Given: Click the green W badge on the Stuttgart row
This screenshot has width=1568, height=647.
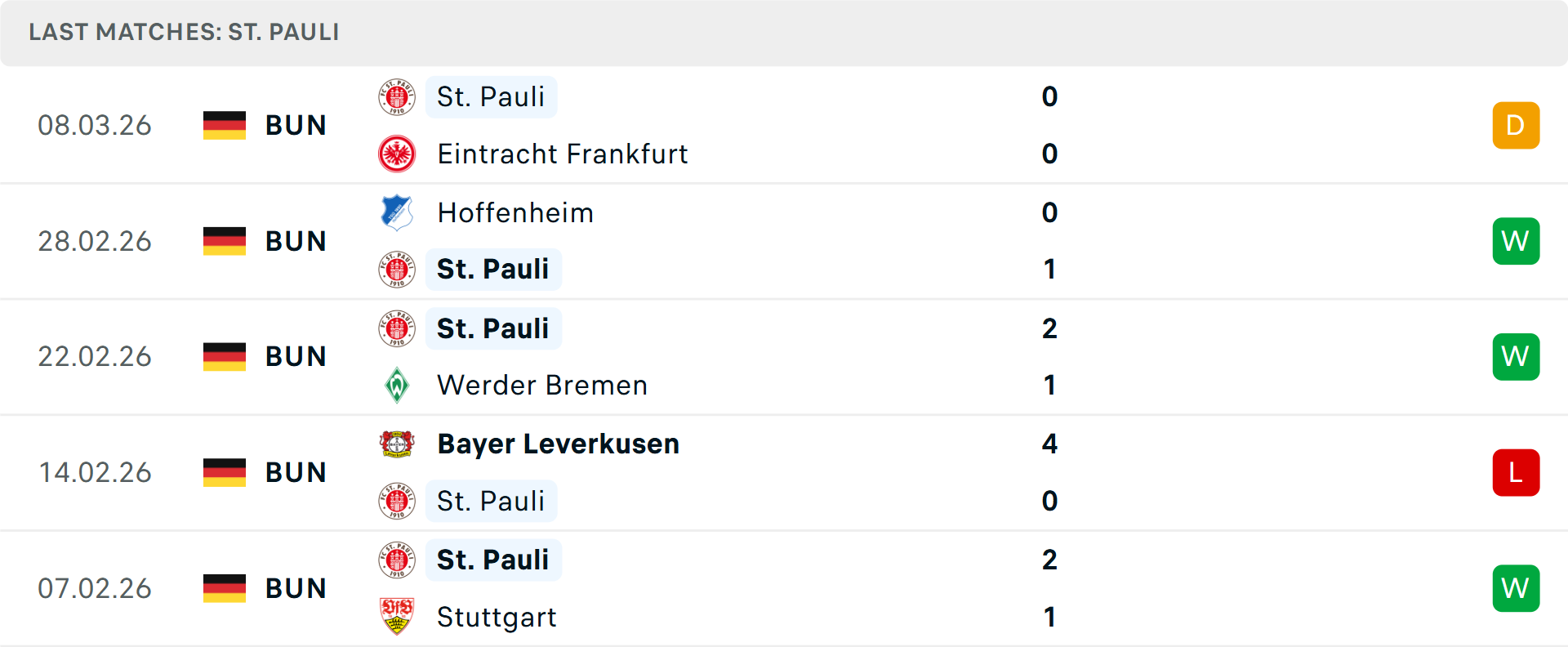Looking at the screenshot, I should [1516, 587].
